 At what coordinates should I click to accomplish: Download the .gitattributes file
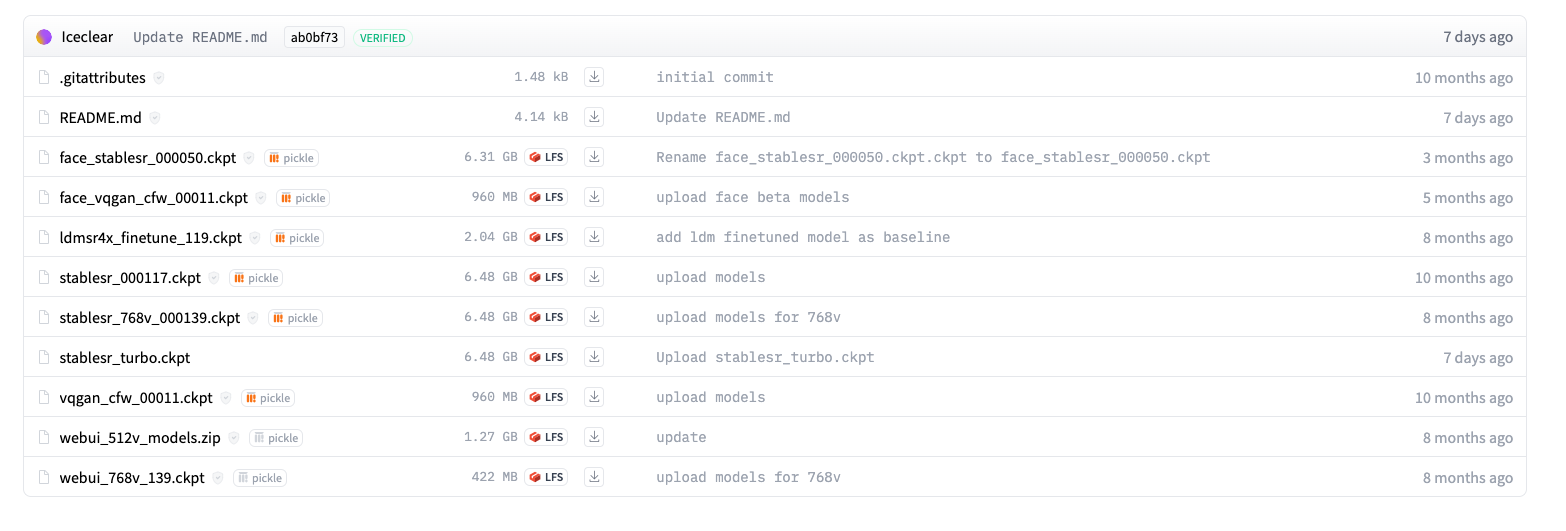click(594, 77)
